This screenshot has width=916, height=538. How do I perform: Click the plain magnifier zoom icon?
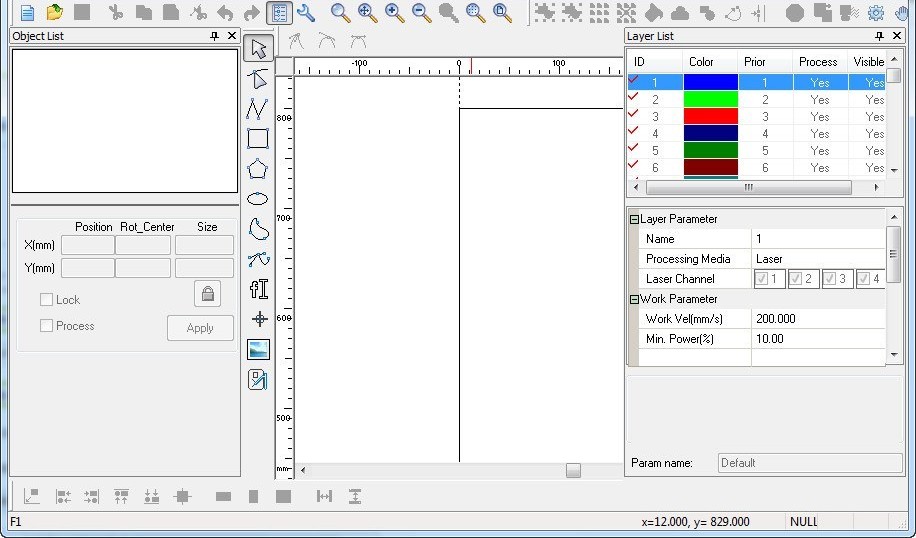point(340,12)
